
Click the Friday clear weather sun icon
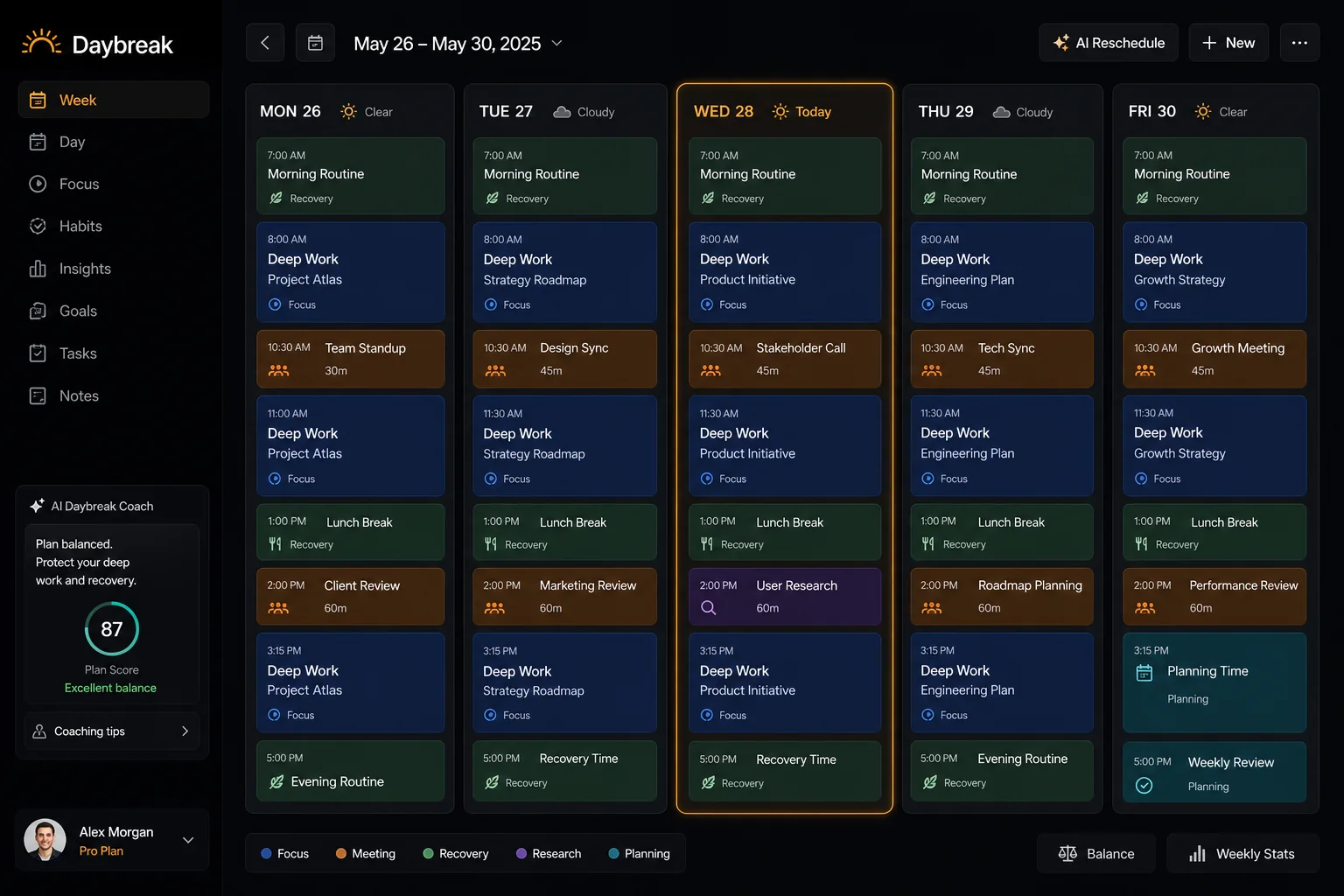(x=1203, y=112)
